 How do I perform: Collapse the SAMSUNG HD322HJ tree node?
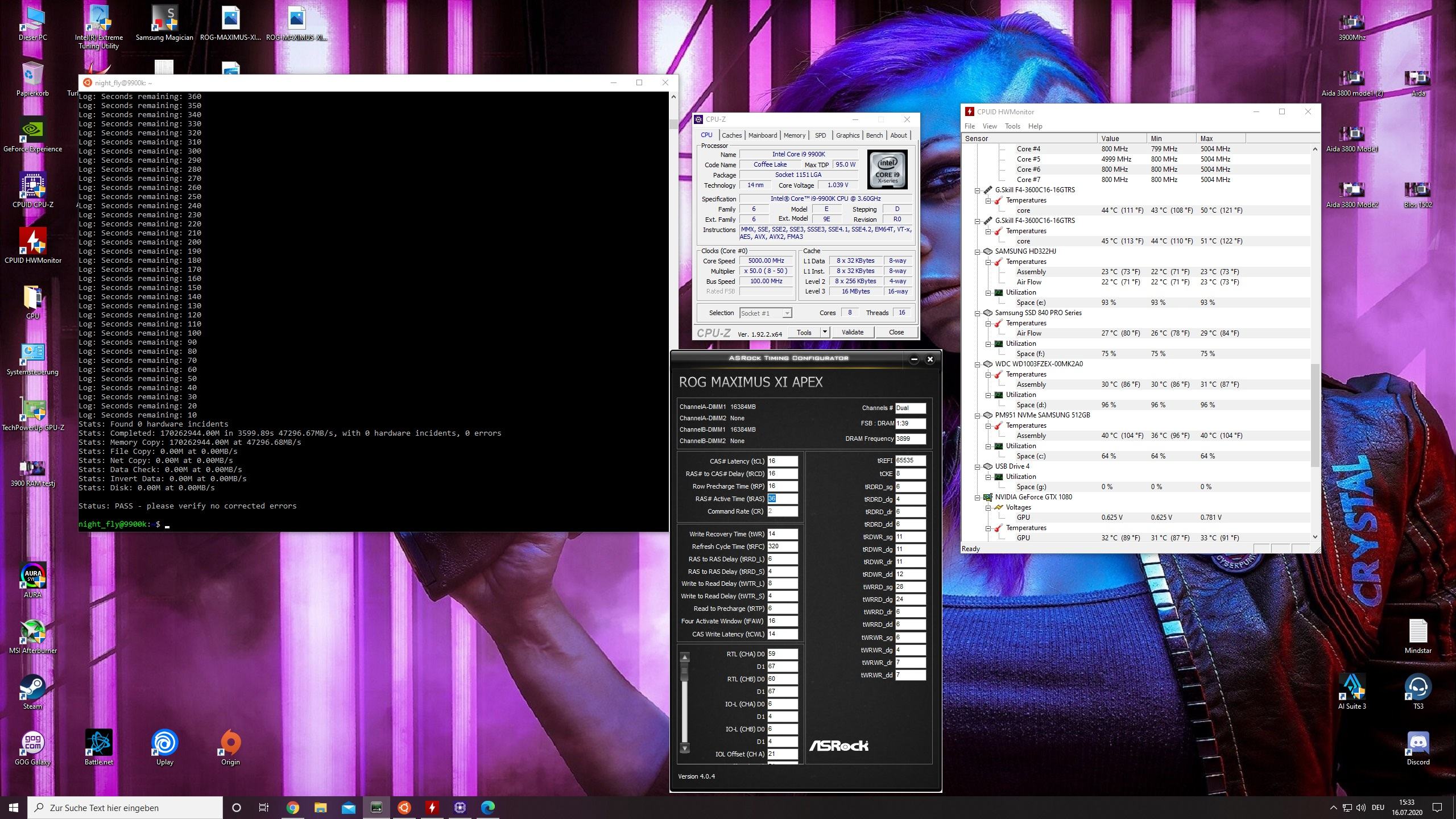click(x=977, y=251)
